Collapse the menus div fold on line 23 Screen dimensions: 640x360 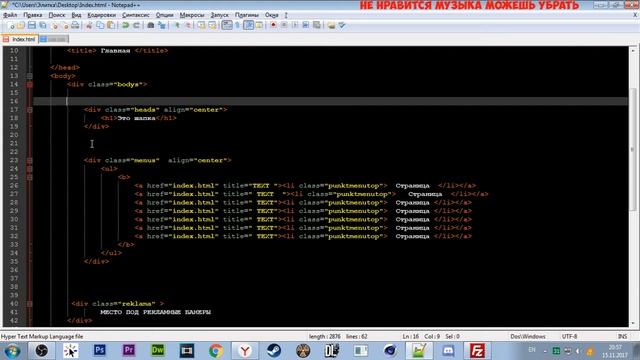(x=30, y=160)
